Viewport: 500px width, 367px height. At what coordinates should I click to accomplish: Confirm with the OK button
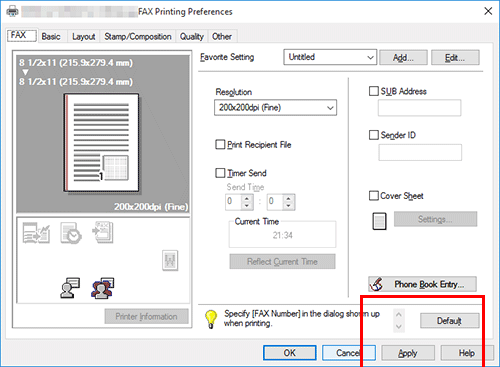(x=290, y=353)
